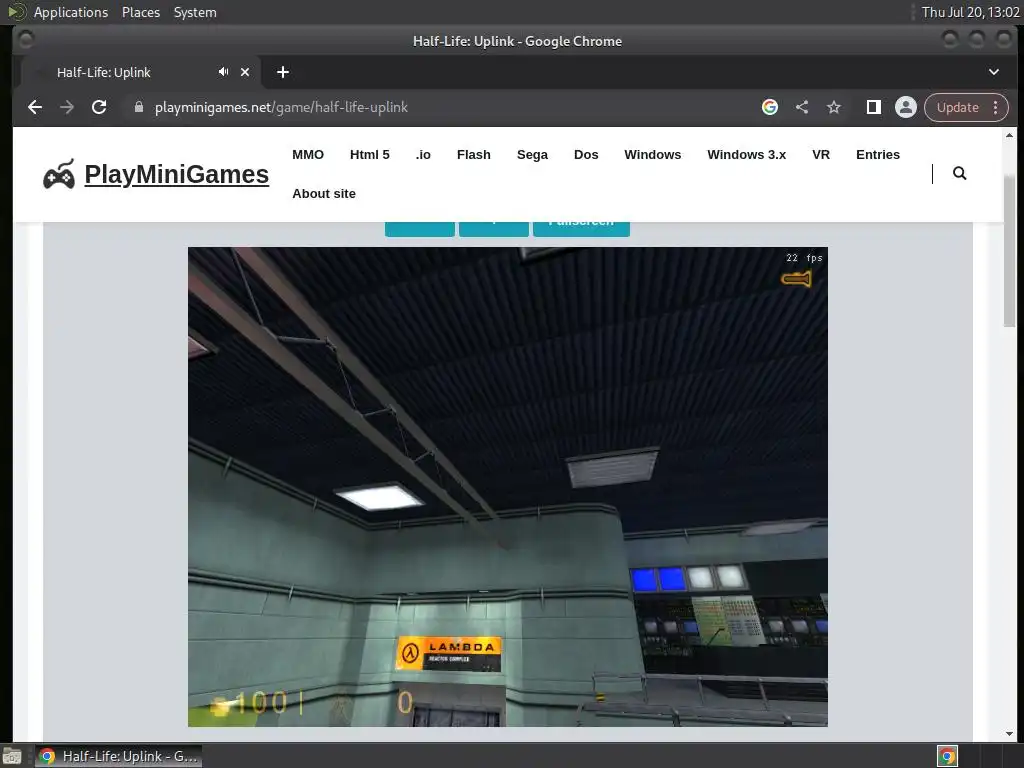Click the Fullscreen button above the game
The width and height of the screenshot is (1024, 768).
pyautogui.click(x=581, y=229)
